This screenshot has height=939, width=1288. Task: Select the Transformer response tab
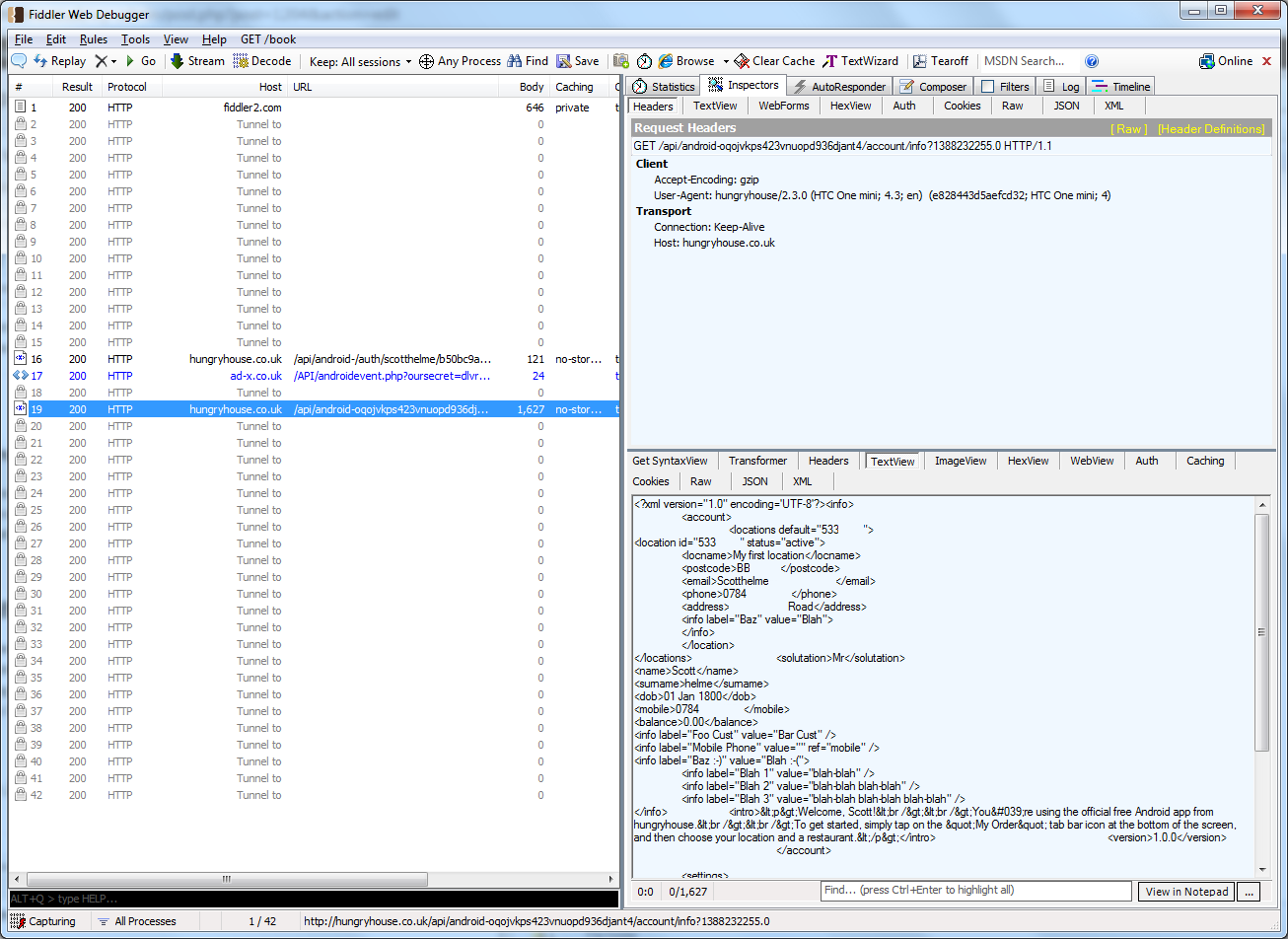(x=757, y=461)
